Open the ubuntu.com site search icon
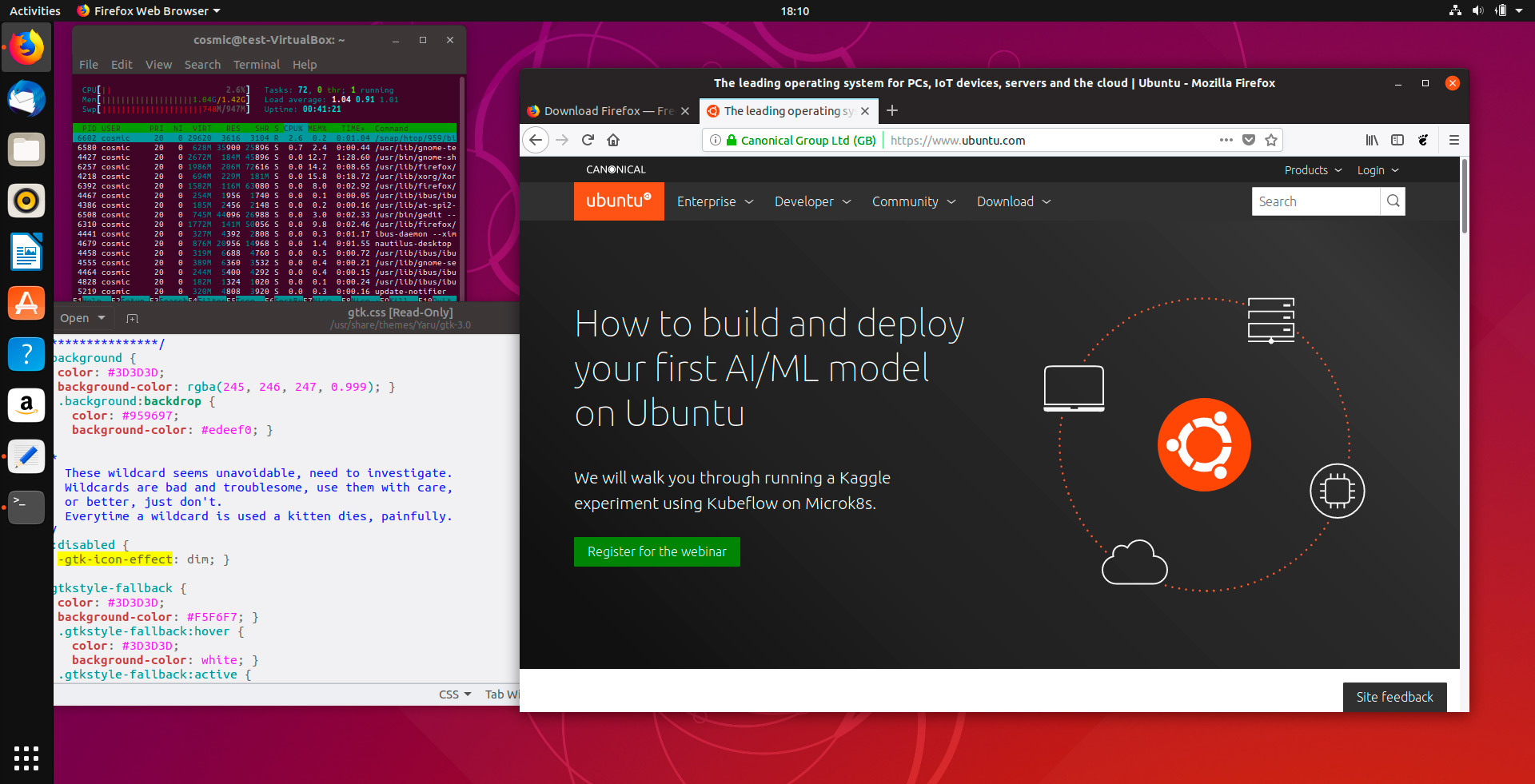The width and height of the screenshot is (1535, 784). pyautogui.click(x=1393, y=201)
